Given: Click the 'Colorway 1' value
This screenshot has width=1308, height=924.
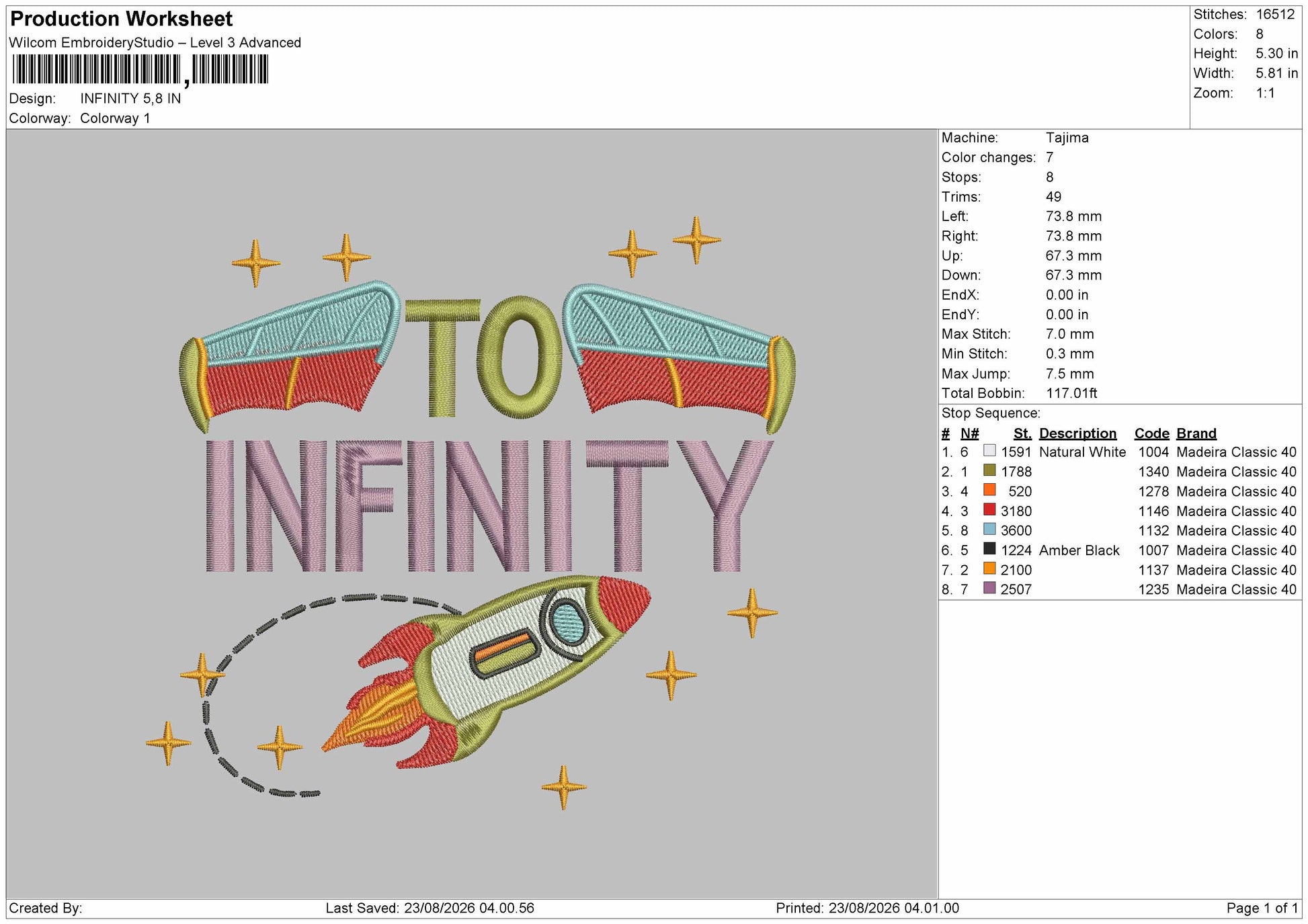Looking at the screenshot, I should point(115,118).
